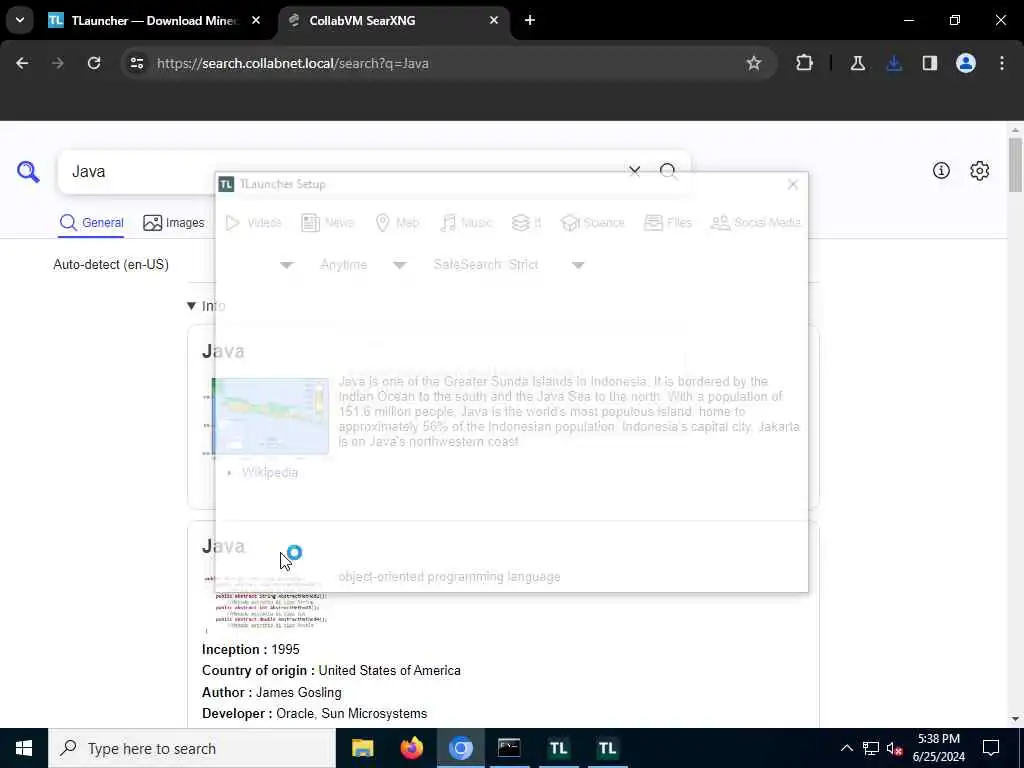Viewport: 1024px width, 768px height.
Task: Open a new browser tab
Action: point(530,20)
